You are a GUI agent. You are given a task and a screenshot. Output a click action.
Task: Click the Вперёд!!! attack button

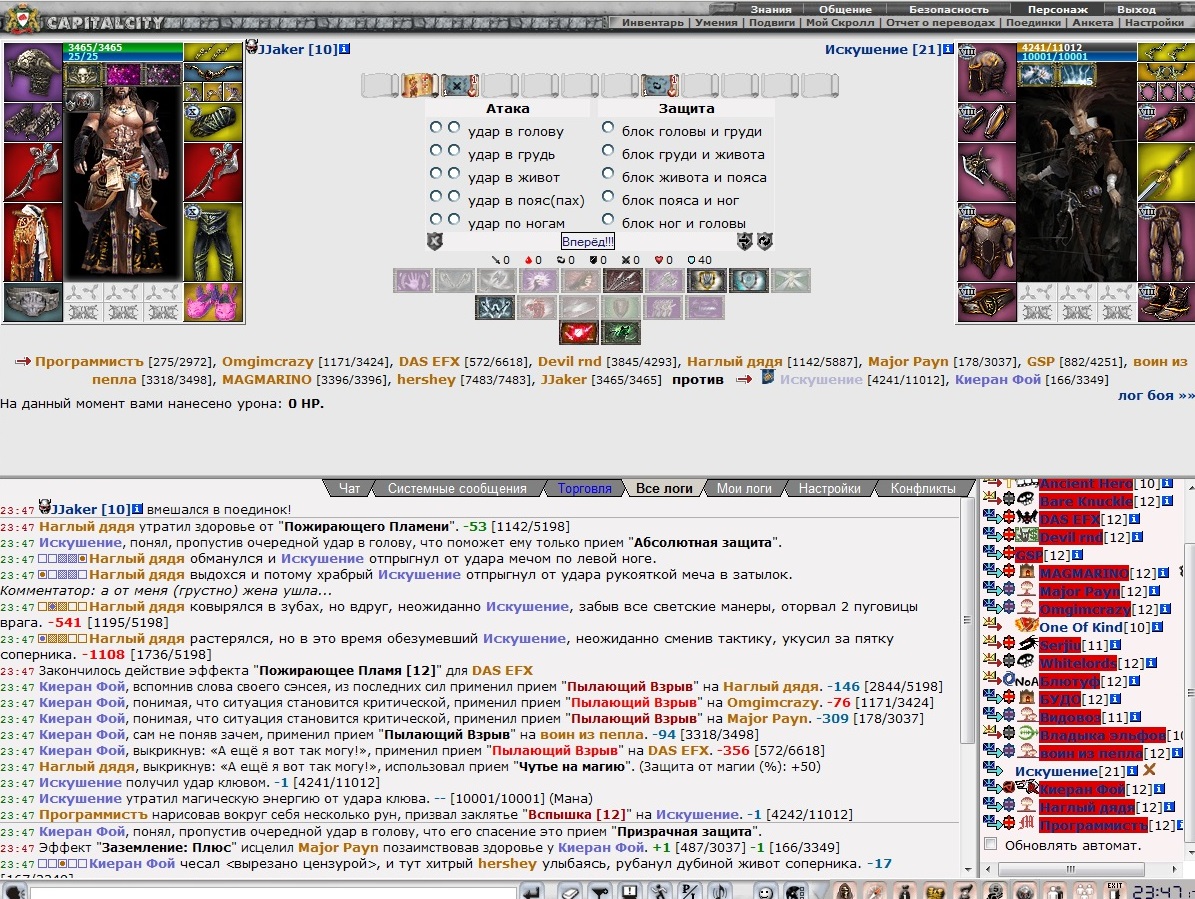click(588, 242)
